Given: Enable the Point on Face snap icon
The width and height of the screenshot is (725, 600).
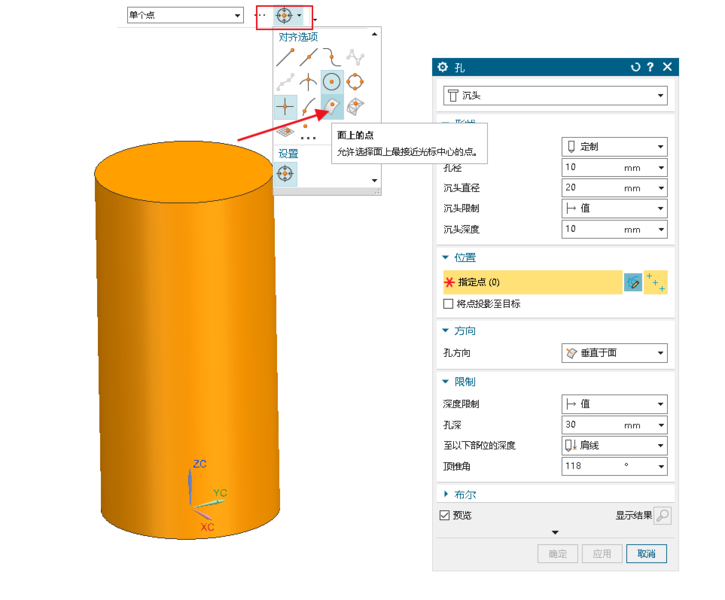Looking at the screenshot, I should pos(332,105).
